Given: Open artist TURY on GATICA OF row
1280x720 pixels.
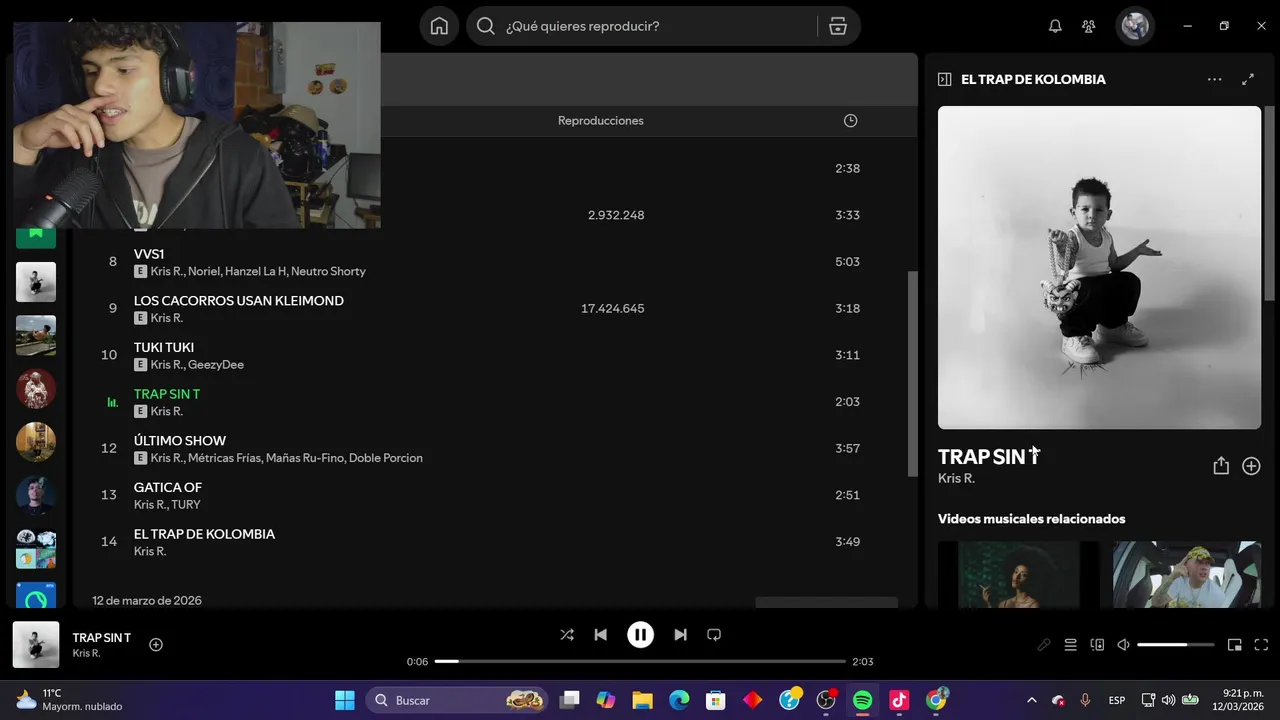Looking at the screenshot, I should click(186, 505).
